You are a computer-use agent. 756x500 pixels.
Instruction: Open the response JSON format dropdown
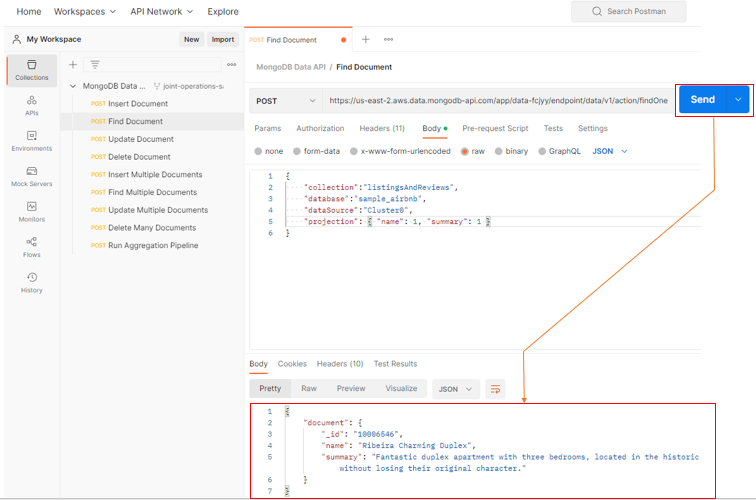(456, 389)
